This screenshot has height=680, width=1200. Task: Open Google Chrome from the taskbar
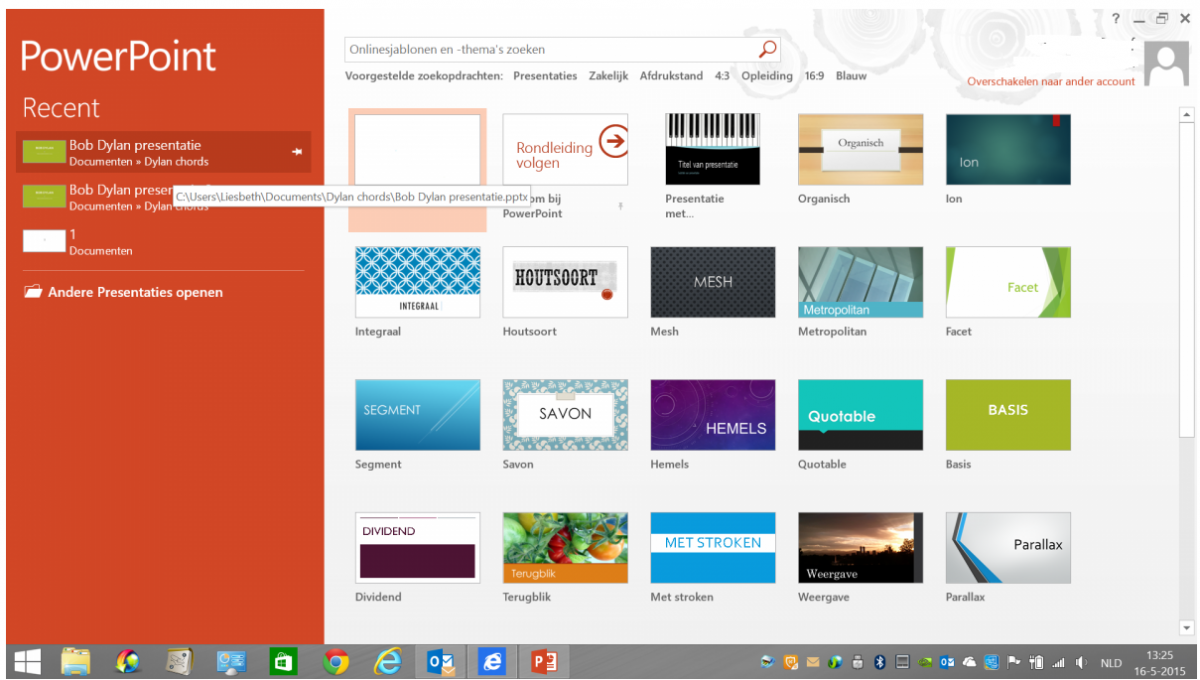[336, 662]
